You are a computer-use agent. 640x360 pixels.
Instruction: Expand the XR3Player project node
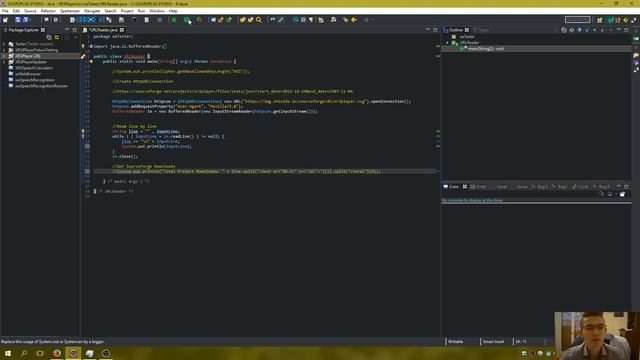tap(4, 56)
